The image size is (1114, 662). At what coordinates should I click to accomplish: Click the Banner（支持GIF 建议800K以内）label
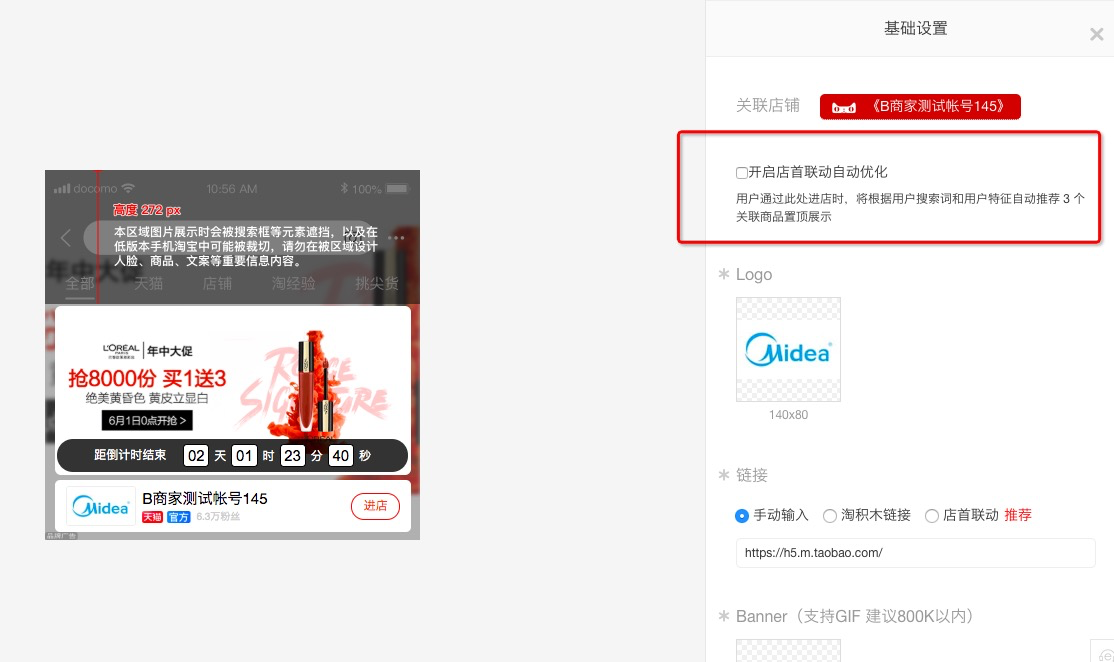854,616
